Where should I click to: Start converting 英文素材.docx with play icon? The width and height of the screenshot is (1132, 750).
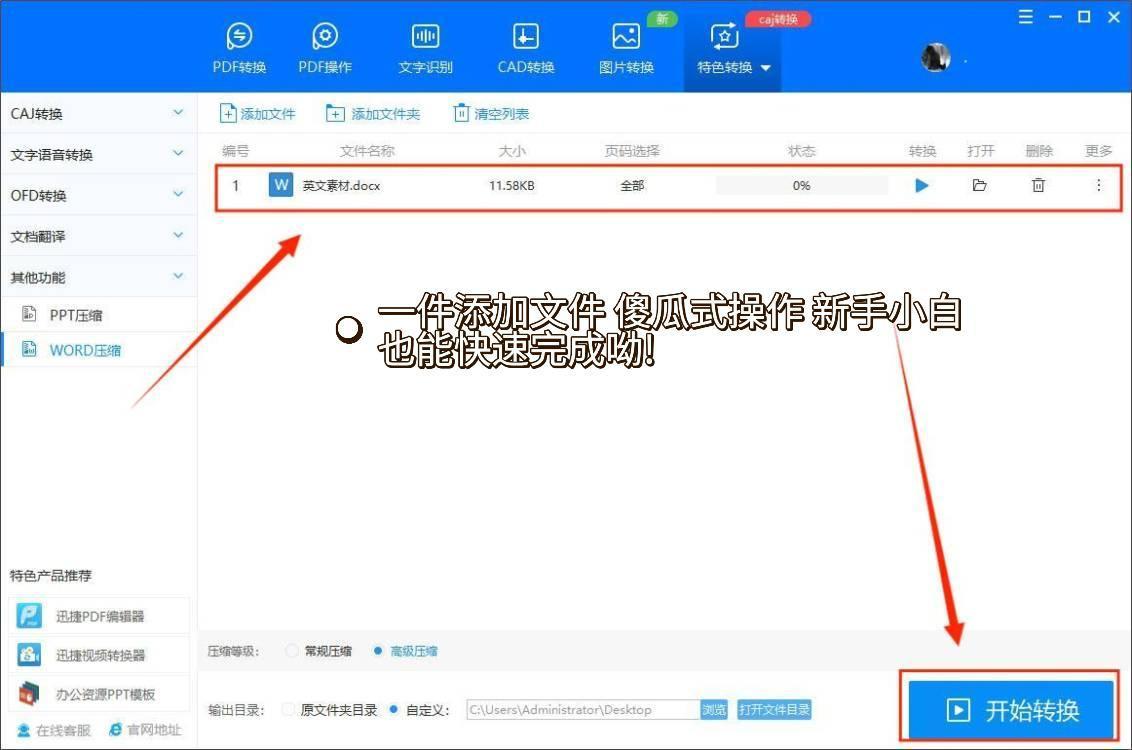[x=922, y=186]
